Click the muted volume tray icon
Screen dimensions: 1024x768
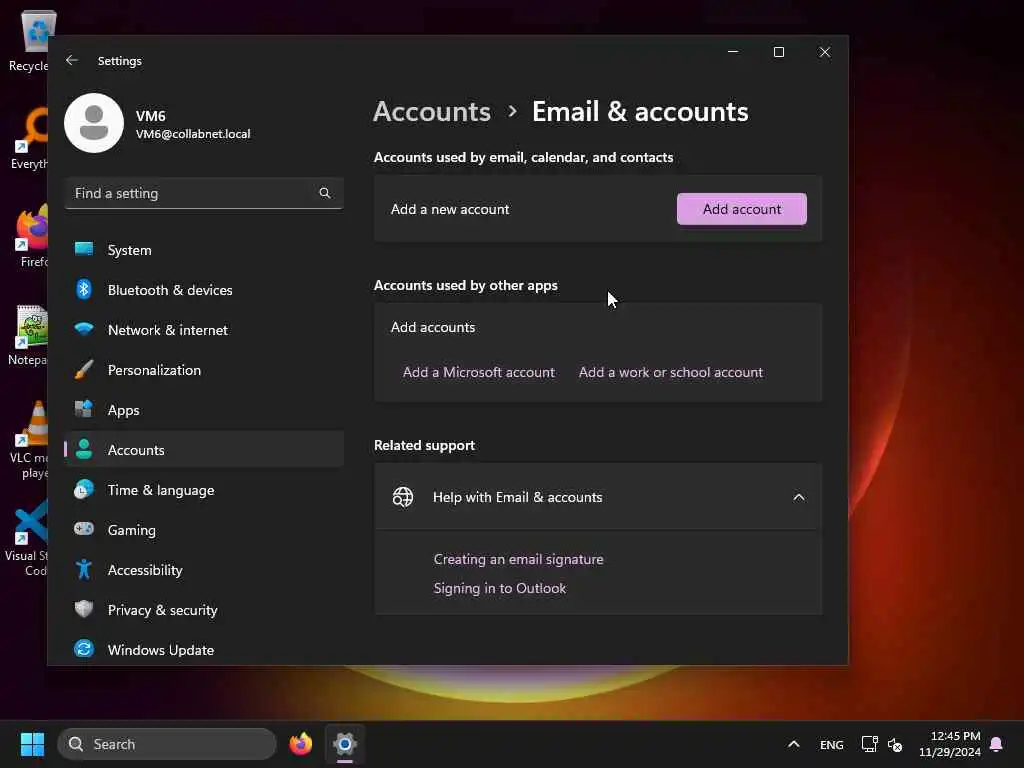pos(895,744)
